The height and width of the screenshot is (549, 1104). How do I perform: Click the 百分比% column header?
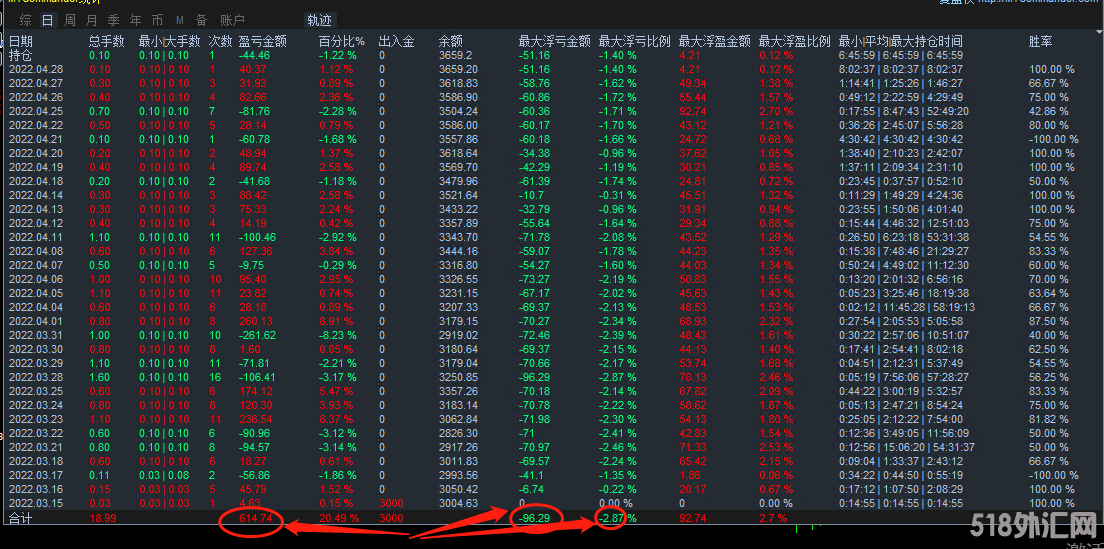point(341,42)
